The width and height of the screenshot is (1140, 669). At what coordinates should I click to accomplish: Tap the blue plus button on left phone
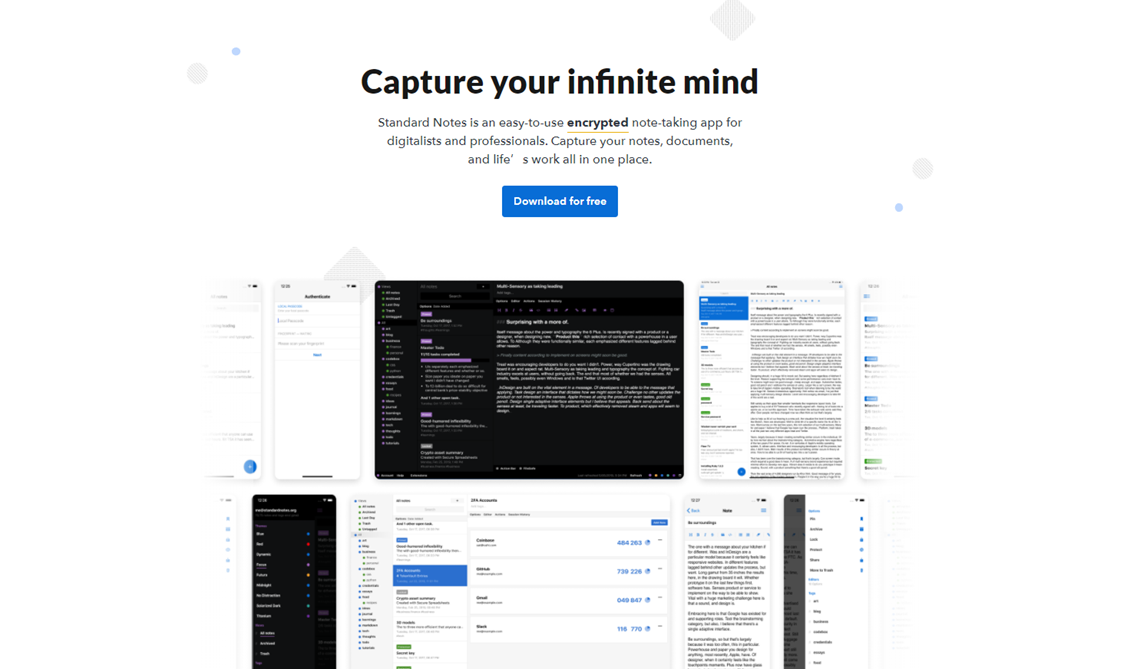tap(249, 466)
